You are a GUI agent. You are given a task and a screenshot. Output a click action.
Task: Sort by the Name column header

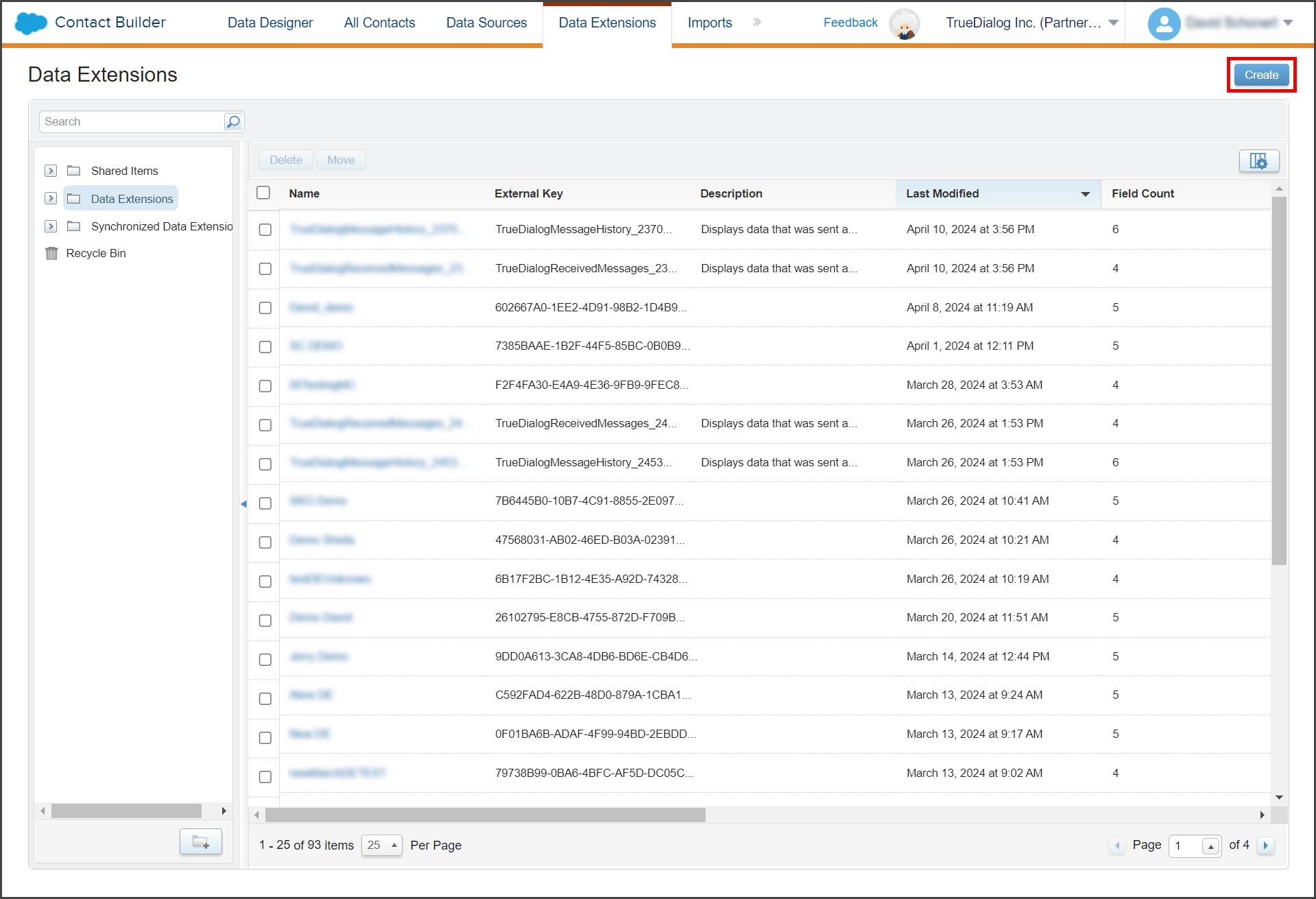point(304,193)
